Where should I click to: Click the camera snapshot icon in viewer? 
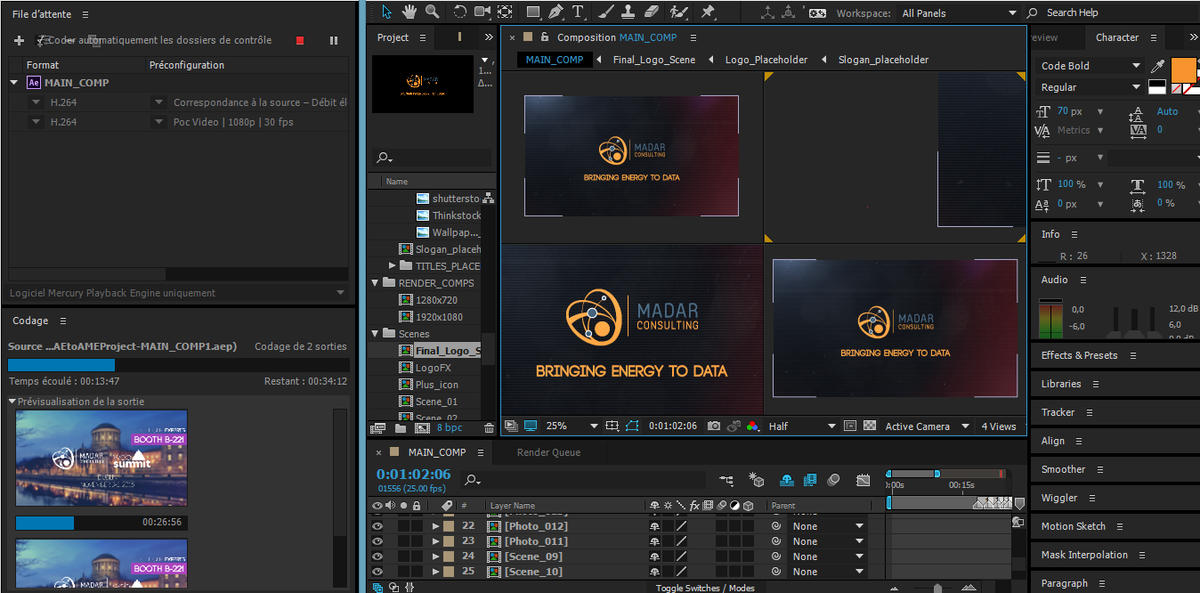[x=713, y=426]
